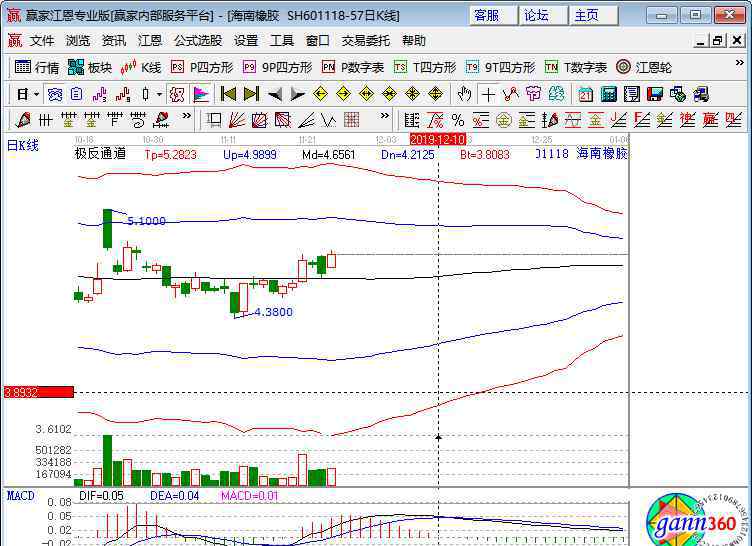
Task: Open the notepad report icon
Action: click(x=632, y=94)
